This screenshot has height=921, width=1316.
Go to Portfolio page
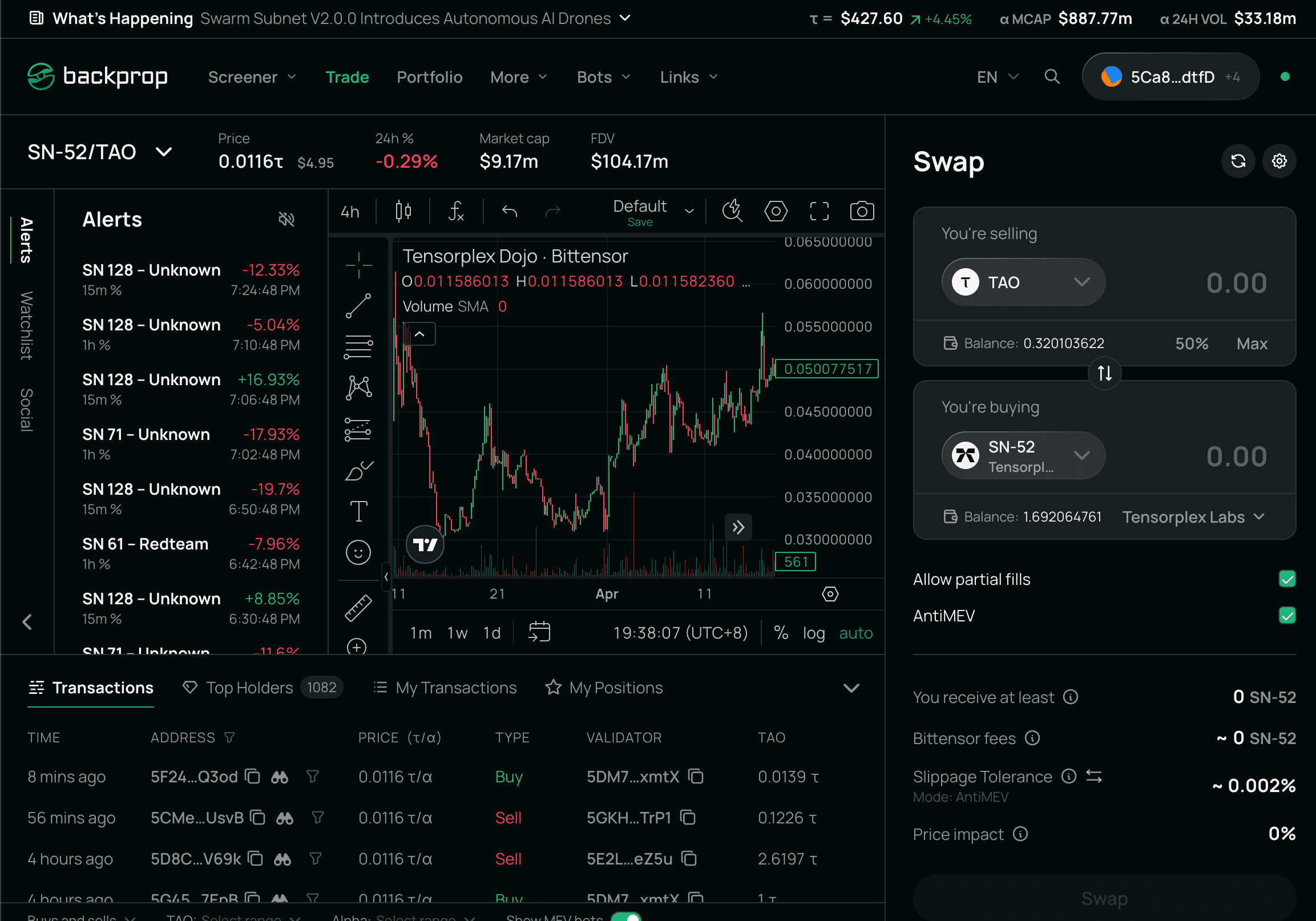(429, 77)
